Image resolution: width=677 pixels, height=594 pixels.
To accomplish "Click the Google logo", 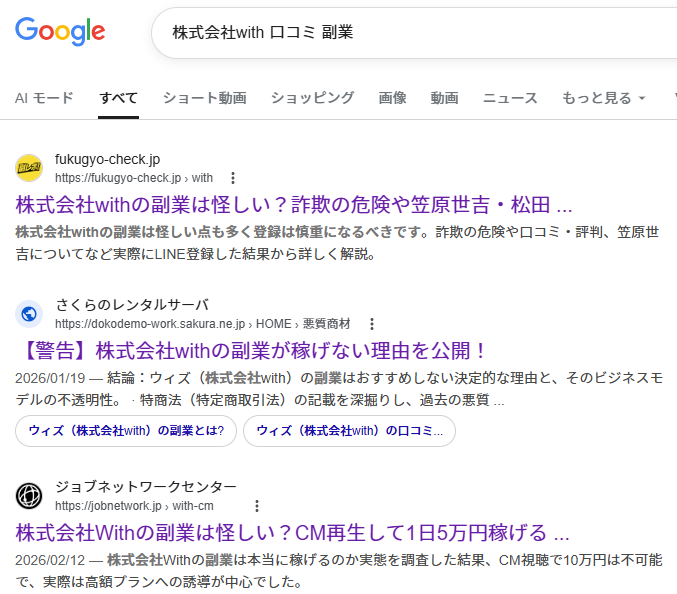I will (60, 31).
